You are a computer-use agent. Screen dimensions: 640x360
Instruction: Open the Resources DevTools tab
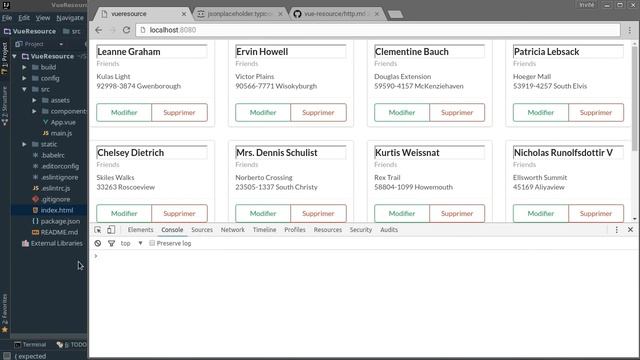(328, 230)
